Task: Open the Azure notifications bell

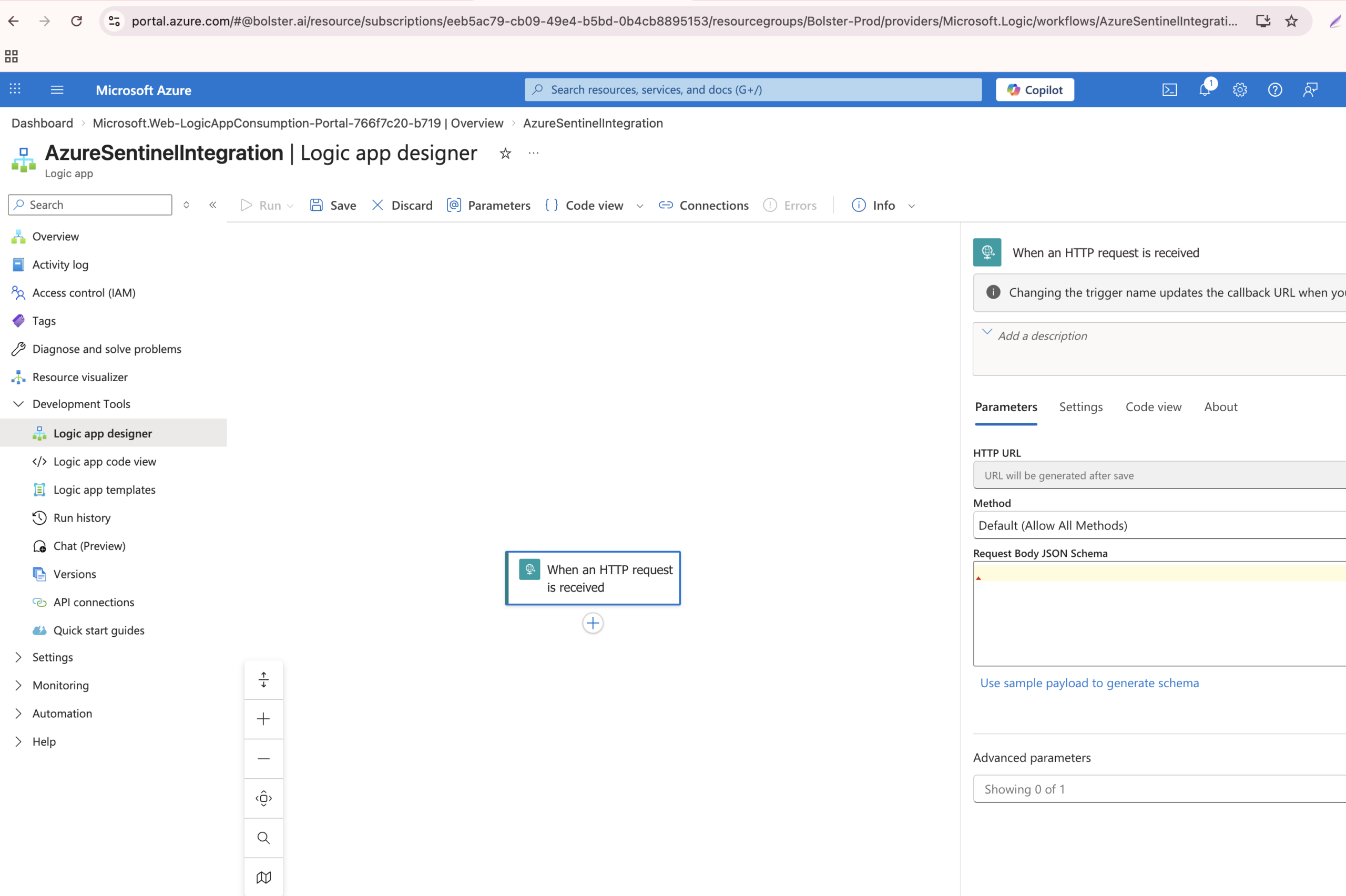Action: coord(1205,90)
